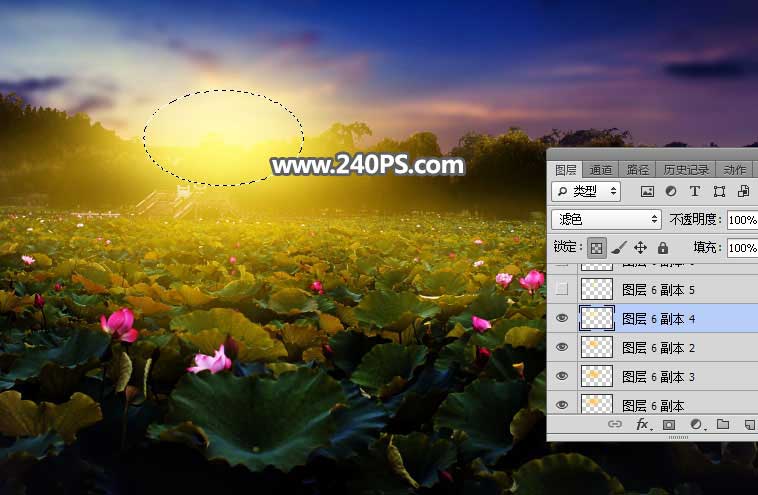Toggle lock position move icon
Viewport: 758px width, 495px height.
(641, 248)
